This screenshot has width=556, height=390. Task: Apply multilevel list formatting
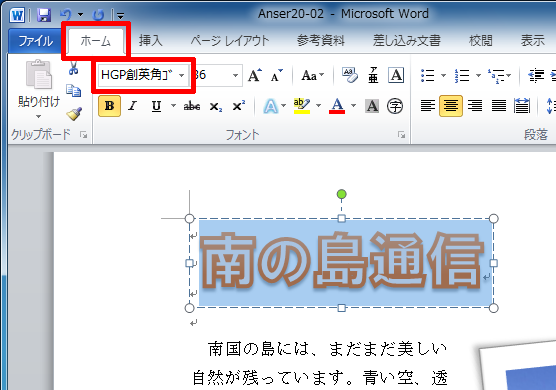click(496, 75)
